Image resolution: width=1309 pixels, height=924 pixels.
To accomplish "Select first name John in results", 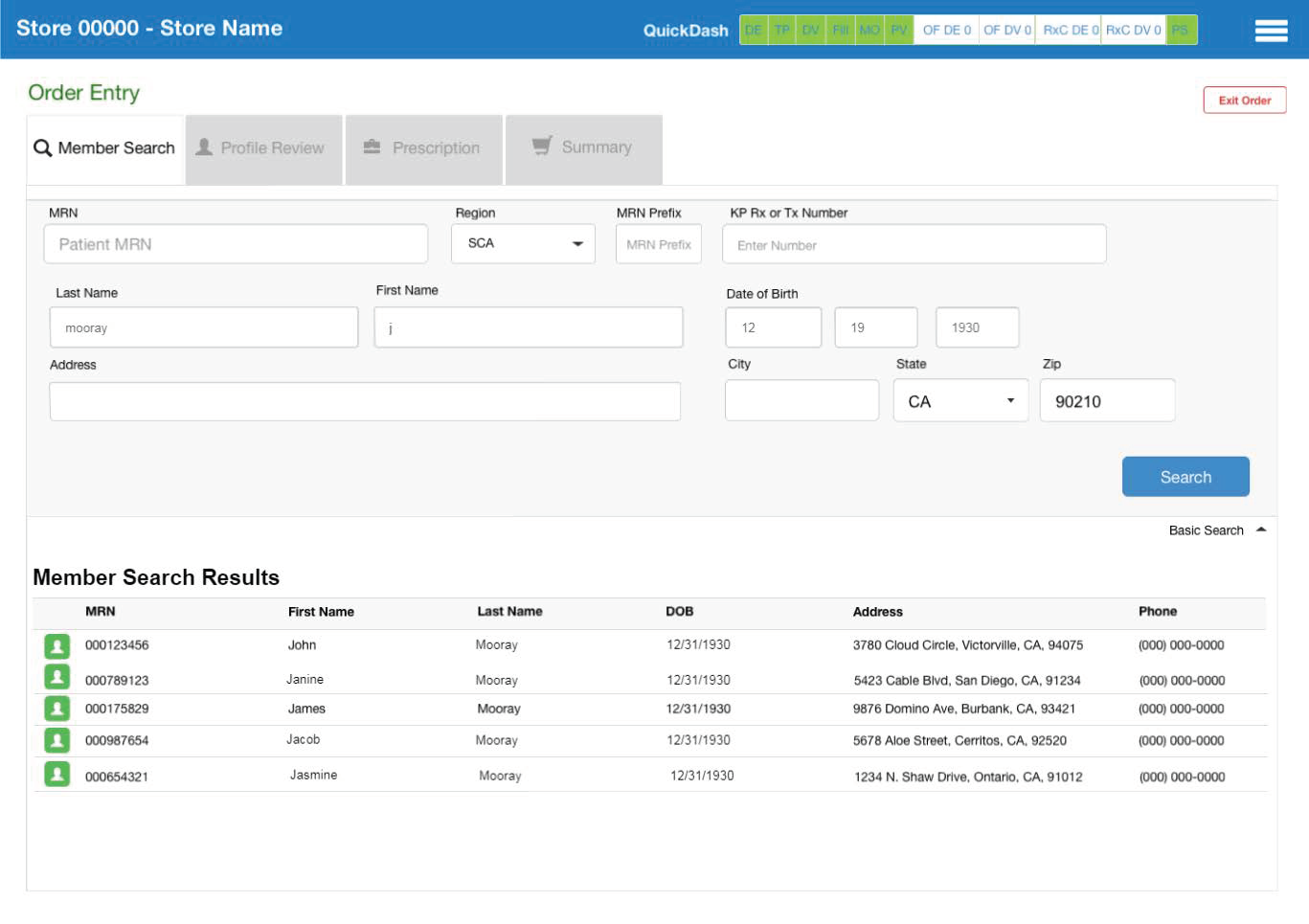I will click(x=302, y=645).
